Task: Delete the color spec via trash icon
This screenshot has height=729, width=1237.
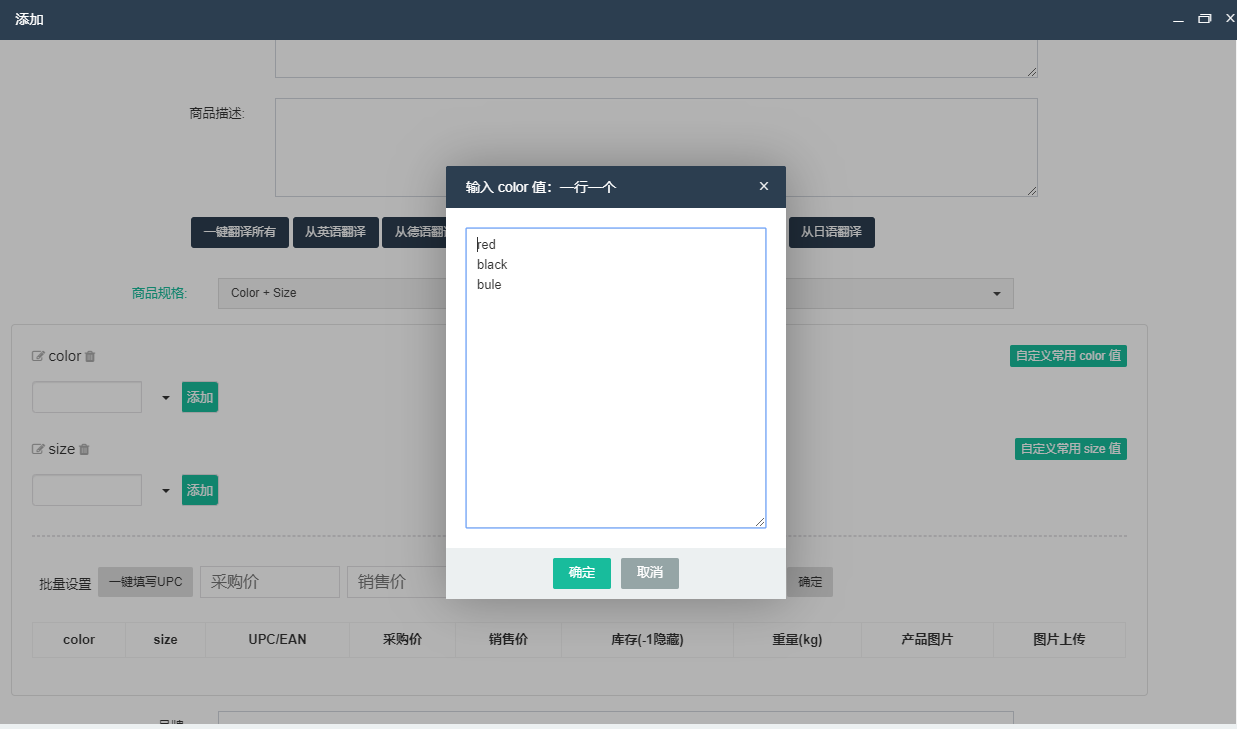Action: click(90, 356)
